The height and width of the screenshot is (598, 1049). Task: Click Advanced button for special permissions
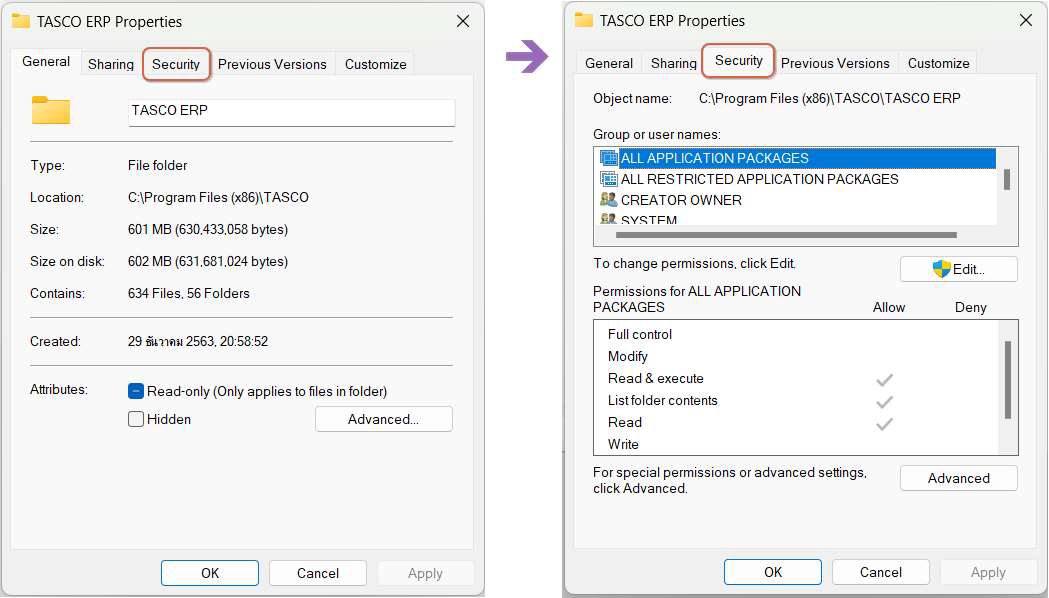958,478
